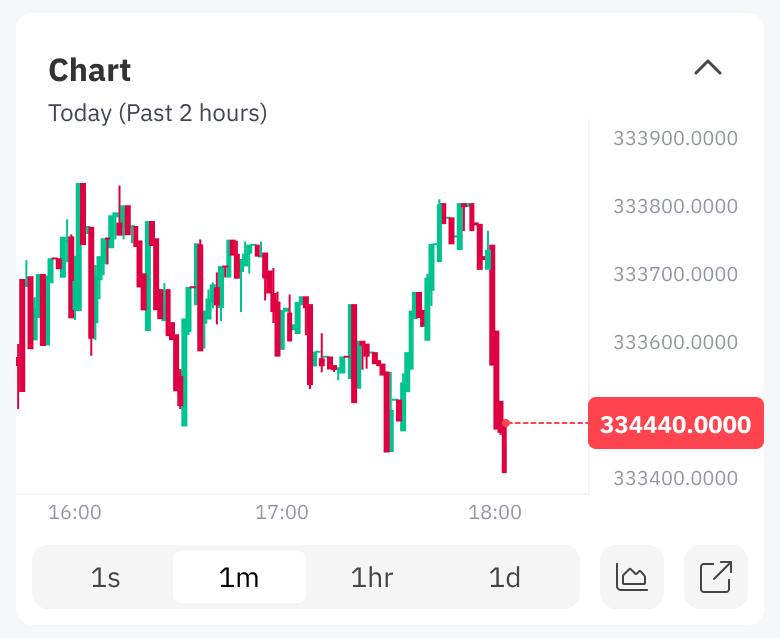This screenshot has height=638, width=780.
Task: Select the 1m interval tab
Action: pos(239,577)
